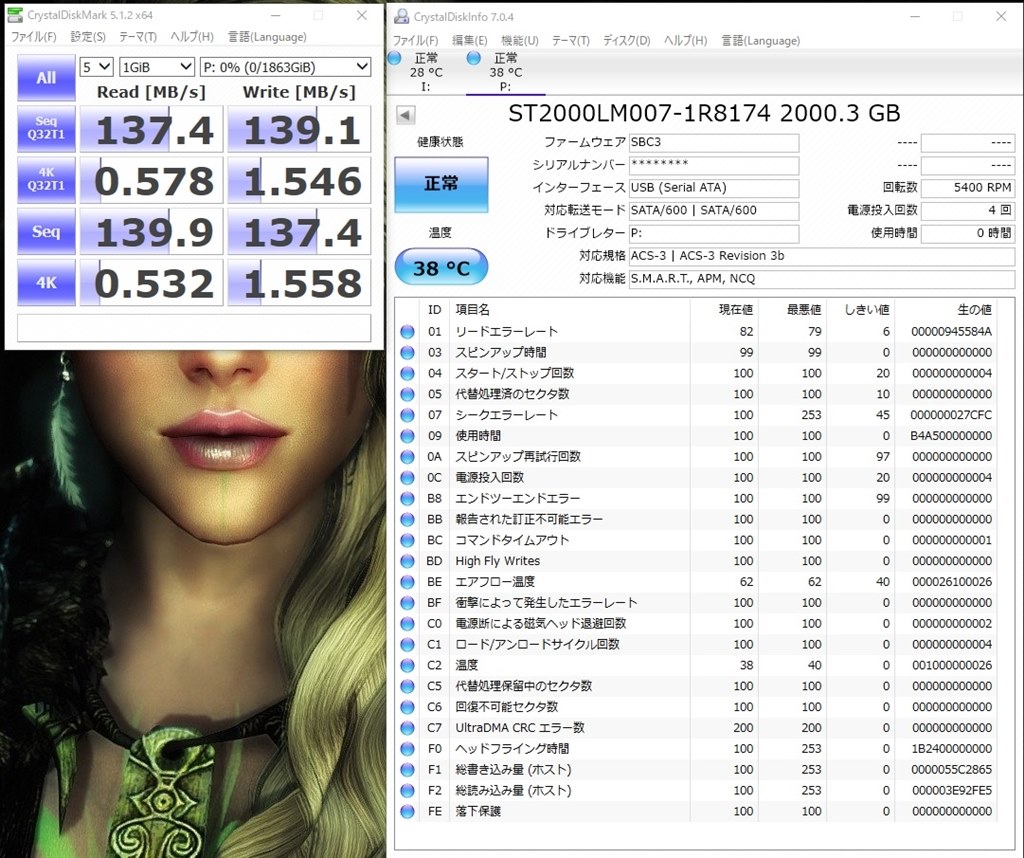Image resolution: width=1024 pixels, height=858 pixels.
Task: Start the plain 4K benchmark
Action: (46, 283)
